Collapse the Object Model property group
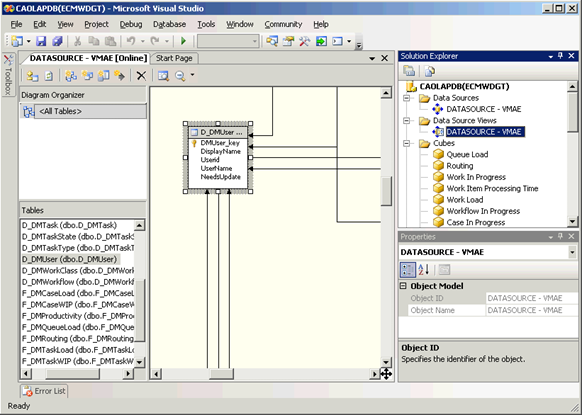582x415 pixels. [403, 286]
